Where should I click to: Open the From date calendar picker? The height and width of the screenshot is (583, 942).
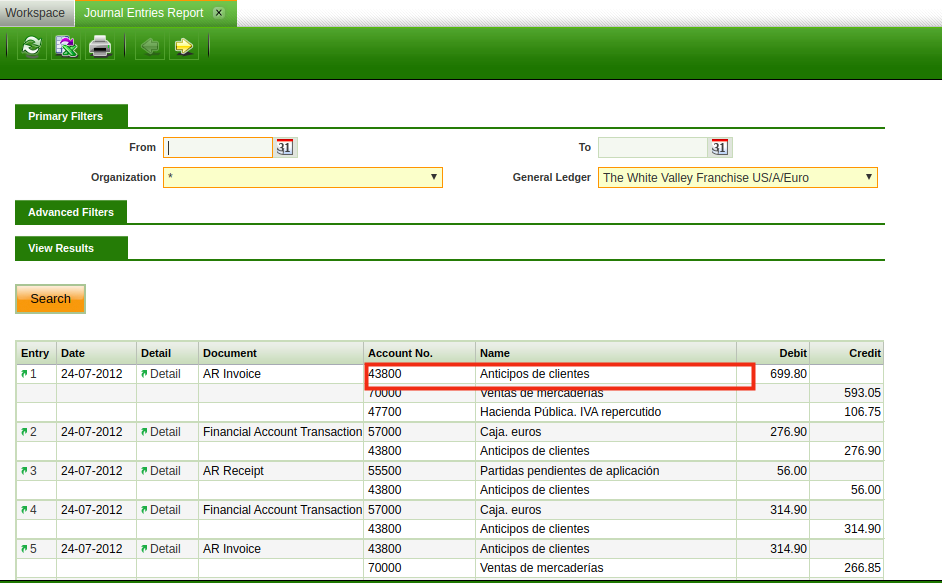tap(285, 148)
